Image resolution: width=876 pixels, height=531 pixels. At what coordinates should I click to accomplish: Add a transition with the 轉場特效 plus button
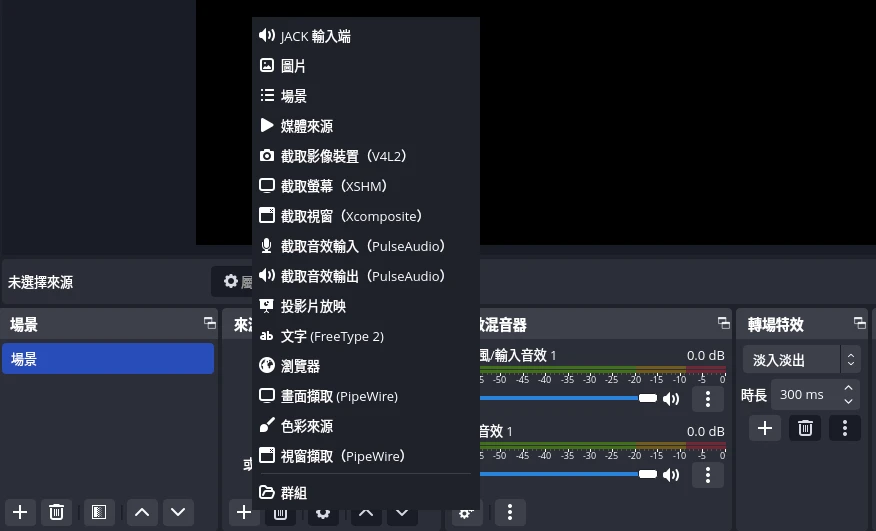[x=765, y=428]
